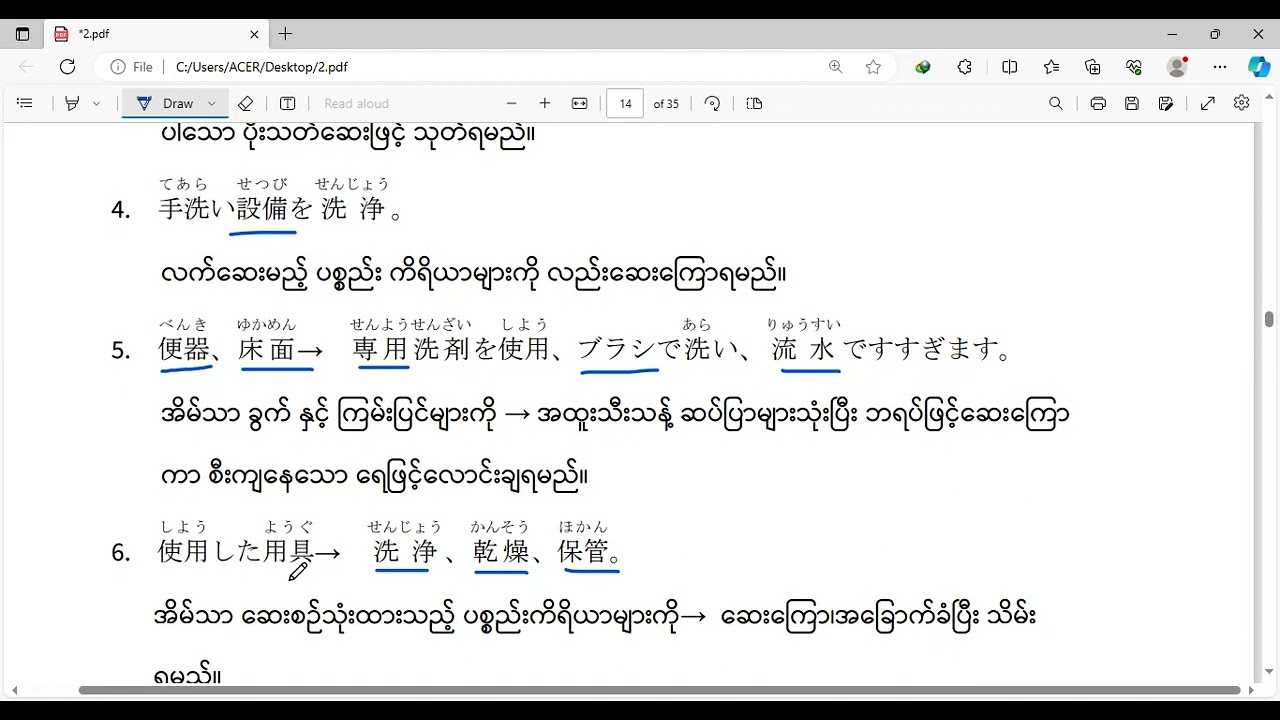
Task: Open the Internet Download Manager extension
Action: pos(923,67)
